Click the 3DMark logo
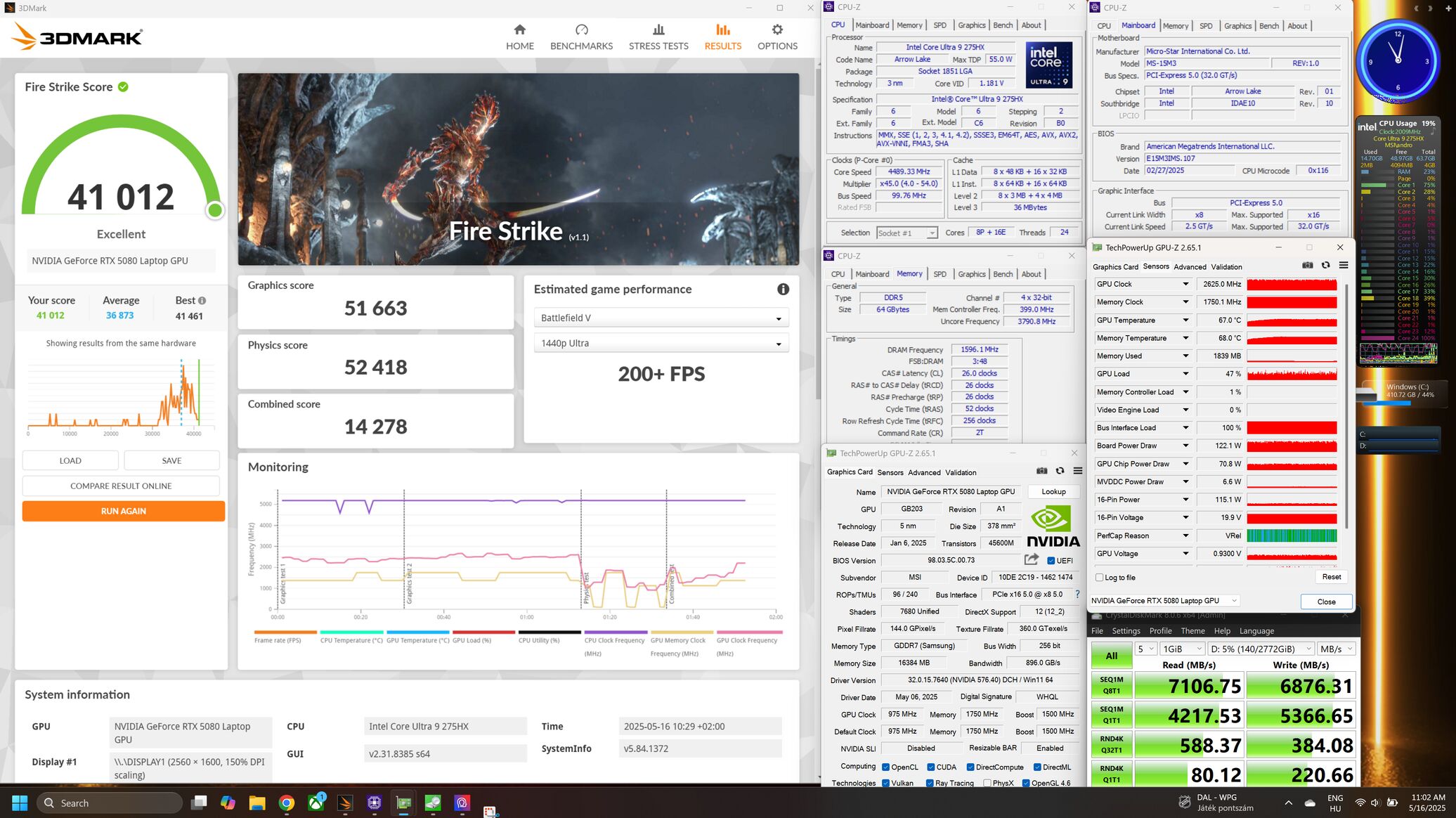Screen dimensions: 1456x818 (77, 37)
